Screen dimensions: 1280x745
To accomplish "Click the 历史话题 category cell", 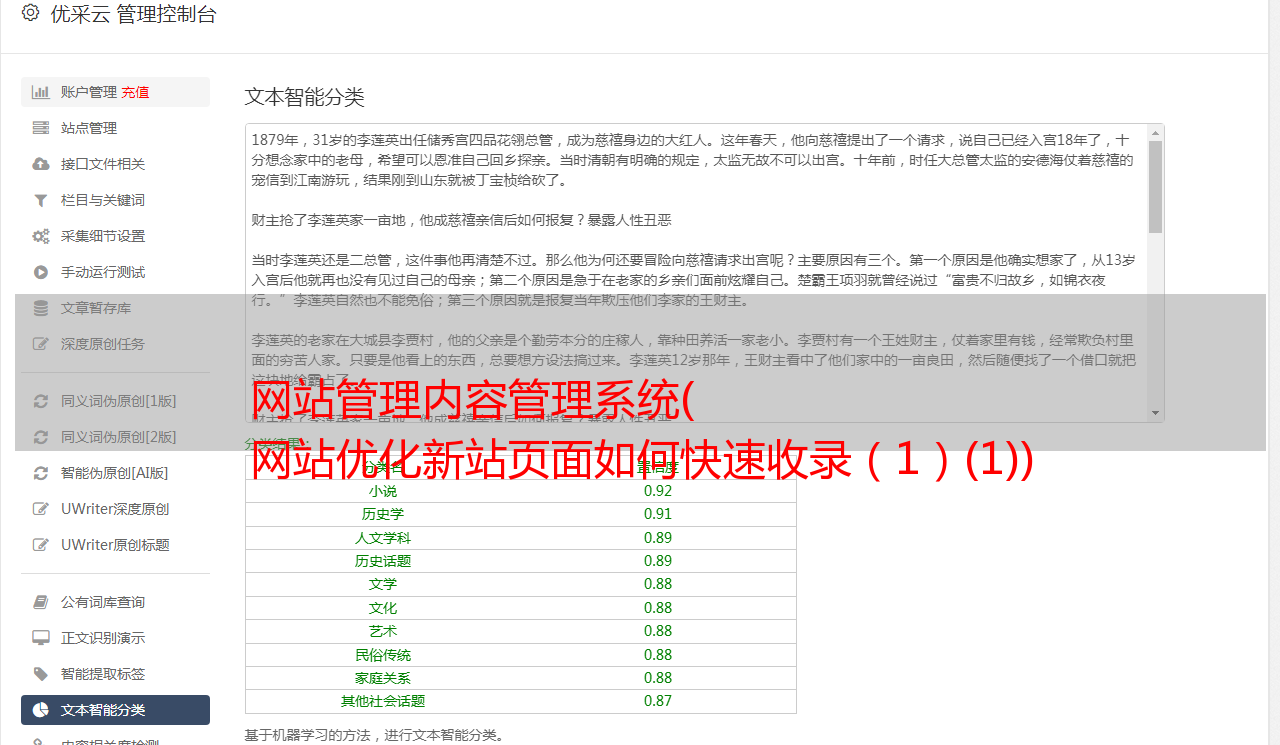I will click(383, 561).
